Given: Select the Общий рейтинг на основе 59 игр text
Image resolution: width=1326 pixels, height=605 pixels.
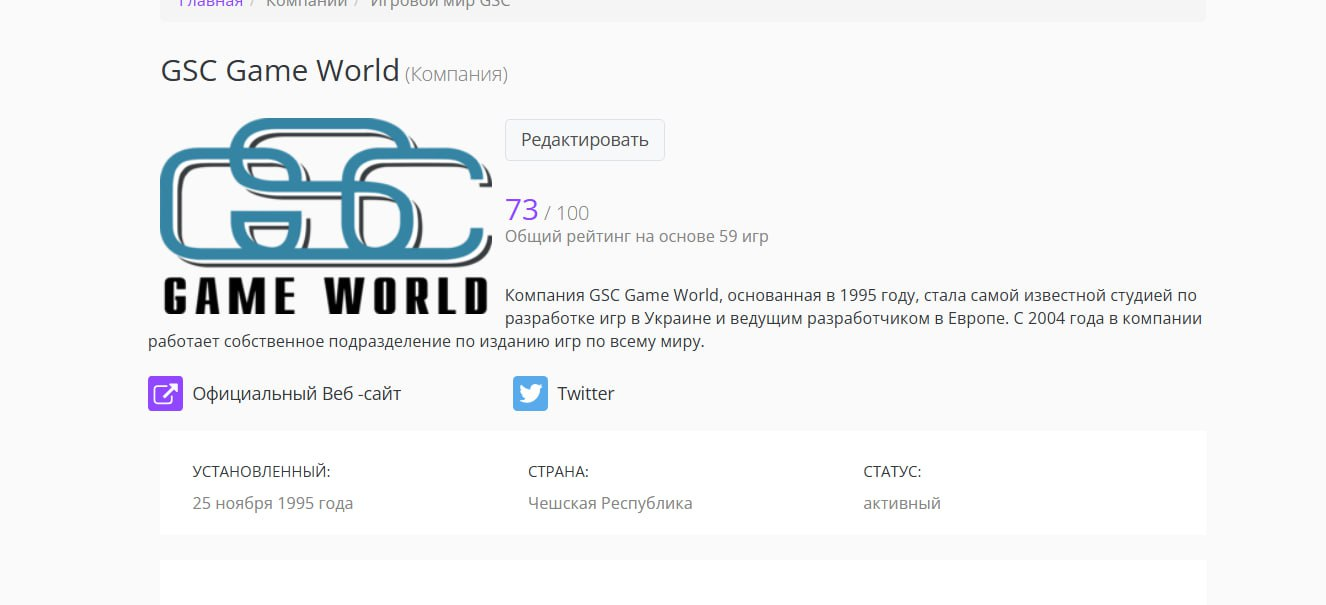Looking at the screenshot, I should tap(637, 237).
